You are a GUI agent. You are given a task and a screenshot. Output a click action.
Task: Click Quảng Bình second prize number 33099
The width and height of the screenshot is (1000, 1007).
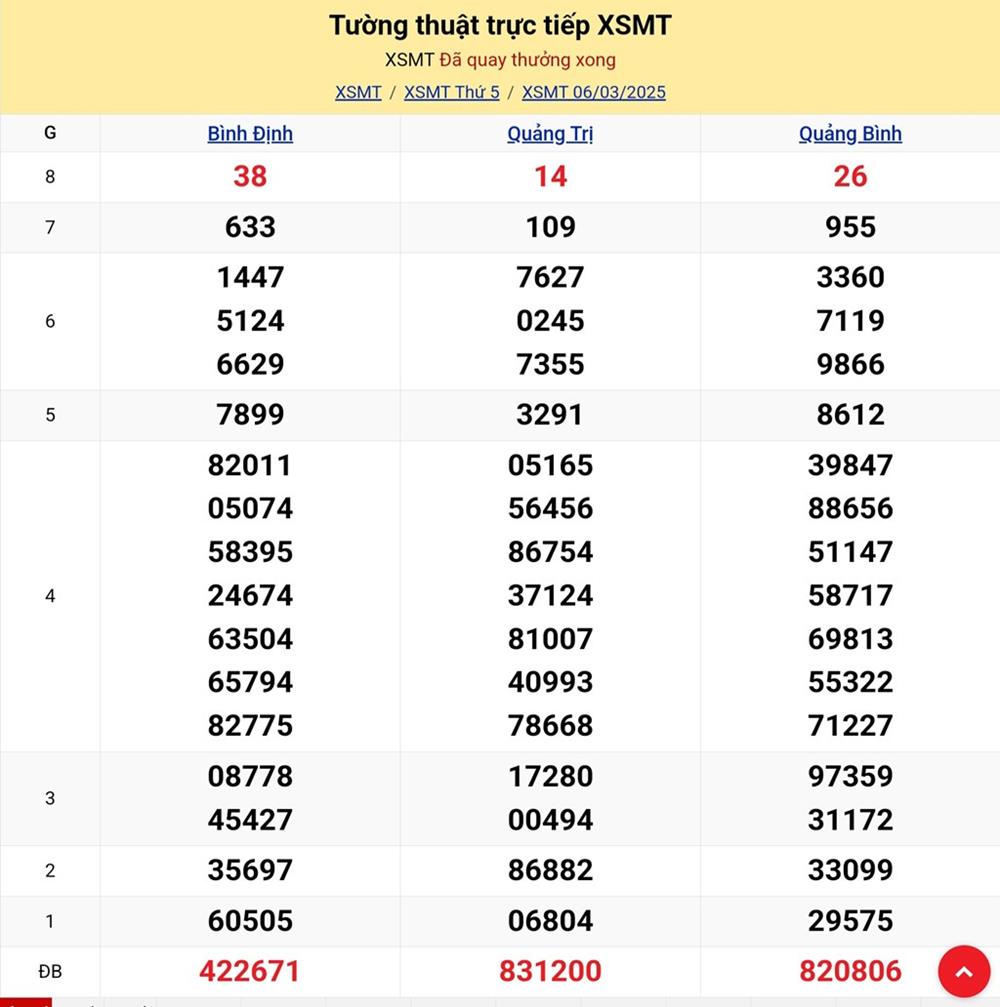[x=850, y=871]
